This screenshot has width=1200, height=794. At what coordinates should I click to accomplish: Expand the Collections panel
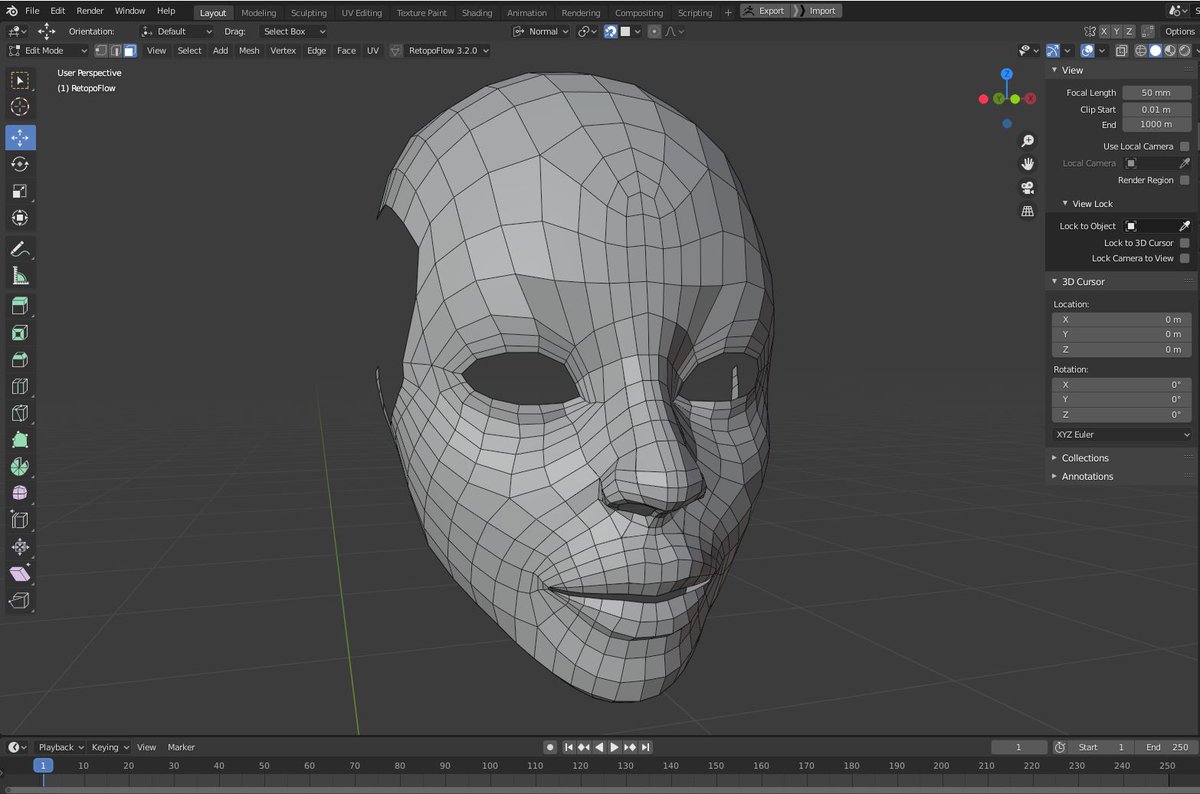click(1085, 458)
